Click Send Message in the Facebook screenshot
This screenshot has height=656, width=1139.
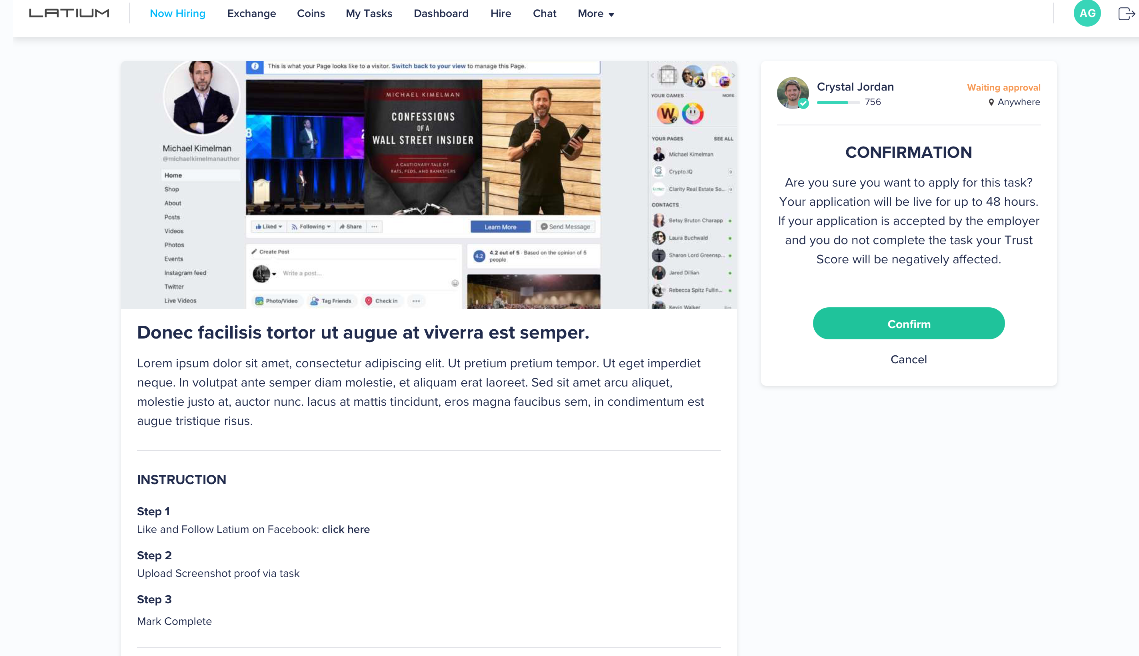(566, 227)
